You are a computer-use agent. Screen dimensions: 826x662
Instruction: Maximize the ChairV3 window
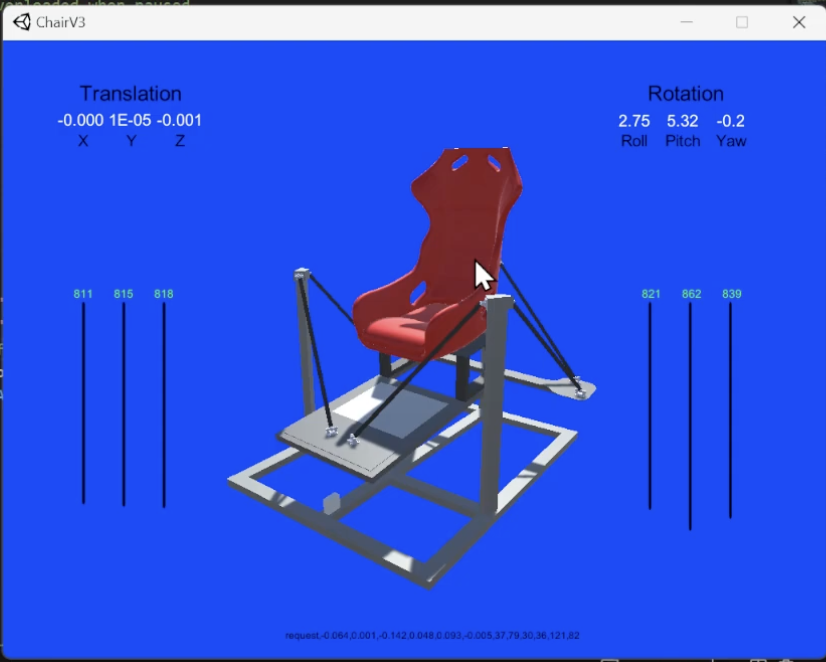pyautogui.click(x=742, y=22)
